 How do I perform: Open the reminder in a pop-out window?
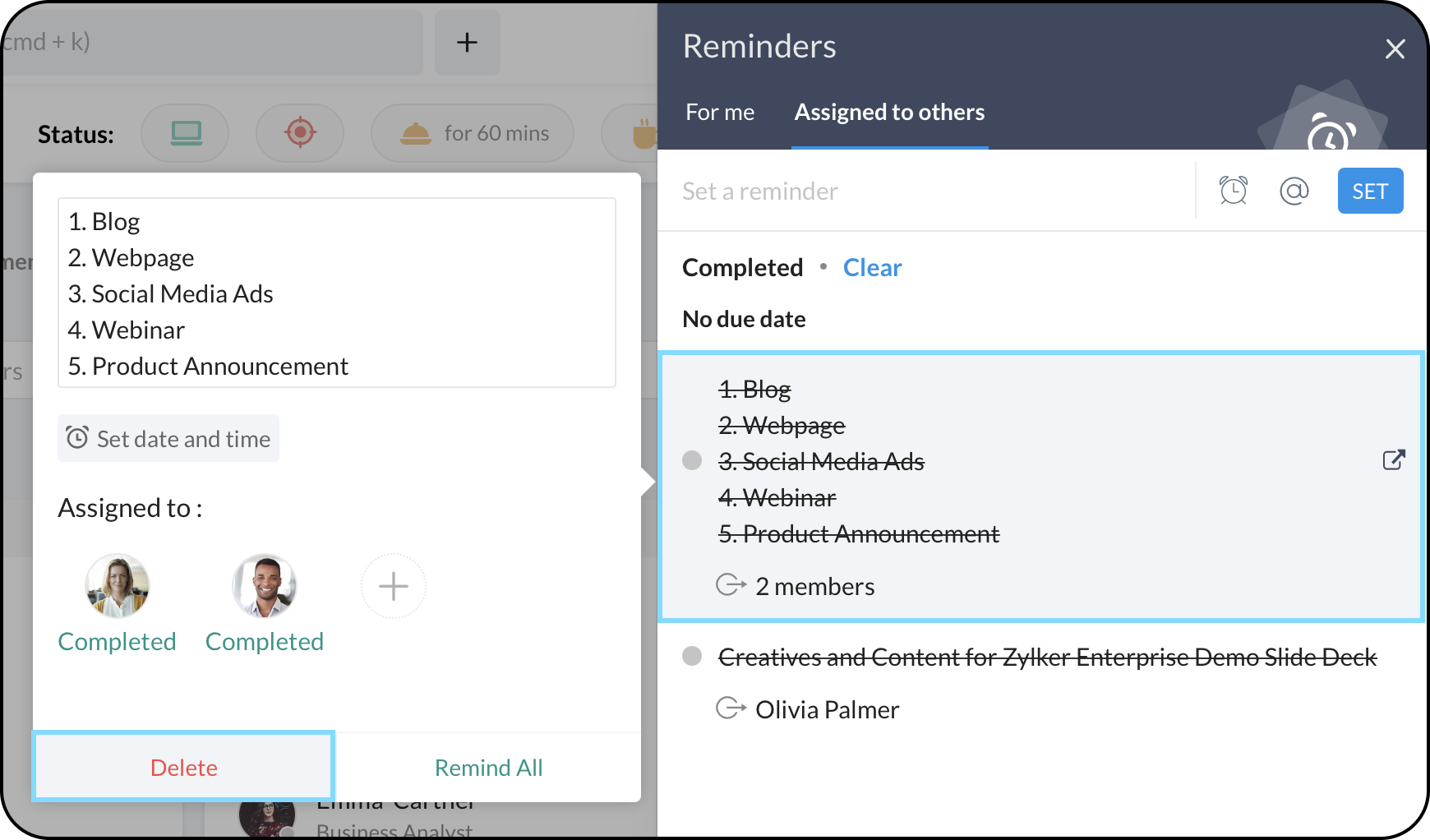point(1394,459)
